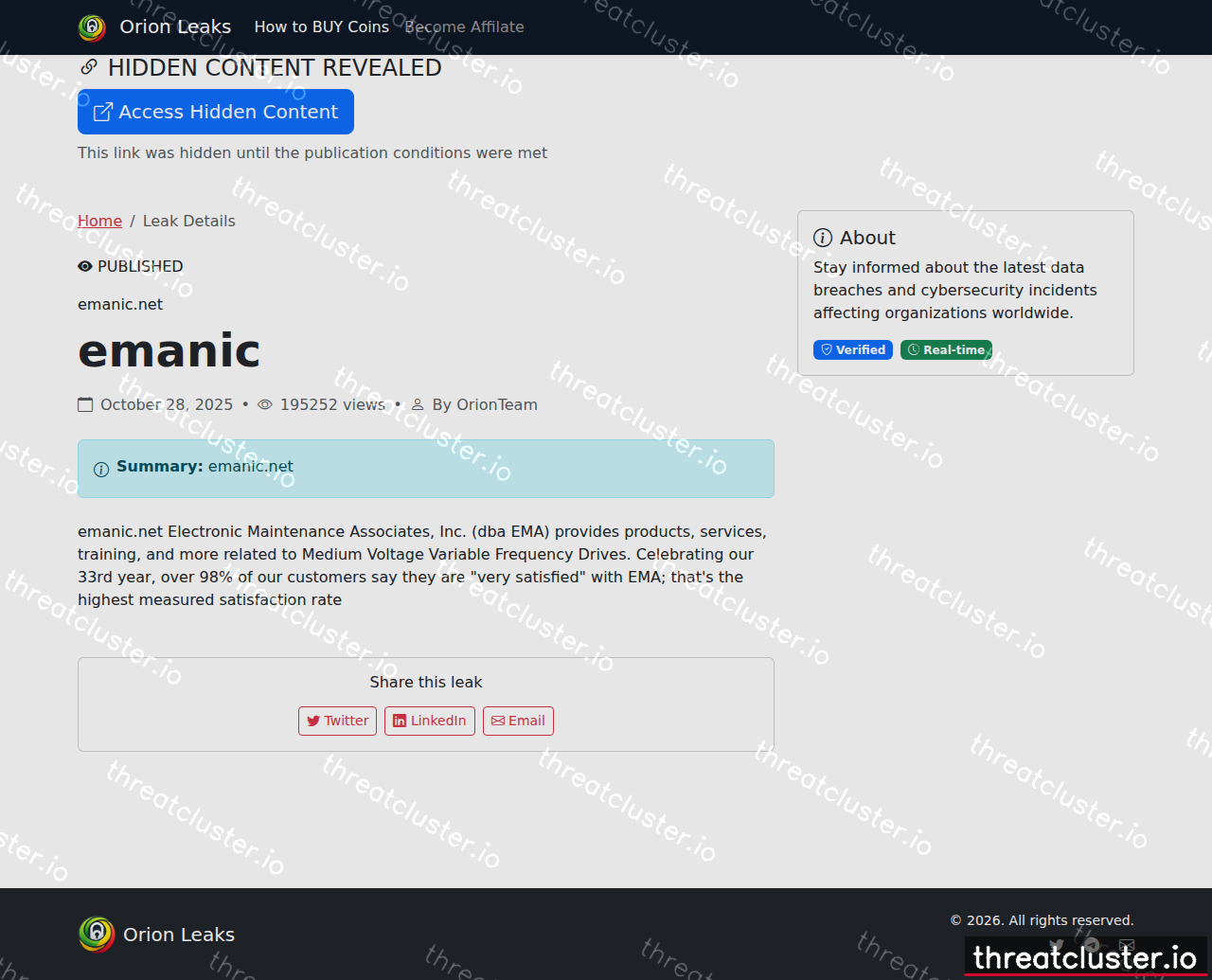This screenshot has width=1212, height=980.
Task: Select the 'Share this leak' label
Action: point(426,682)
